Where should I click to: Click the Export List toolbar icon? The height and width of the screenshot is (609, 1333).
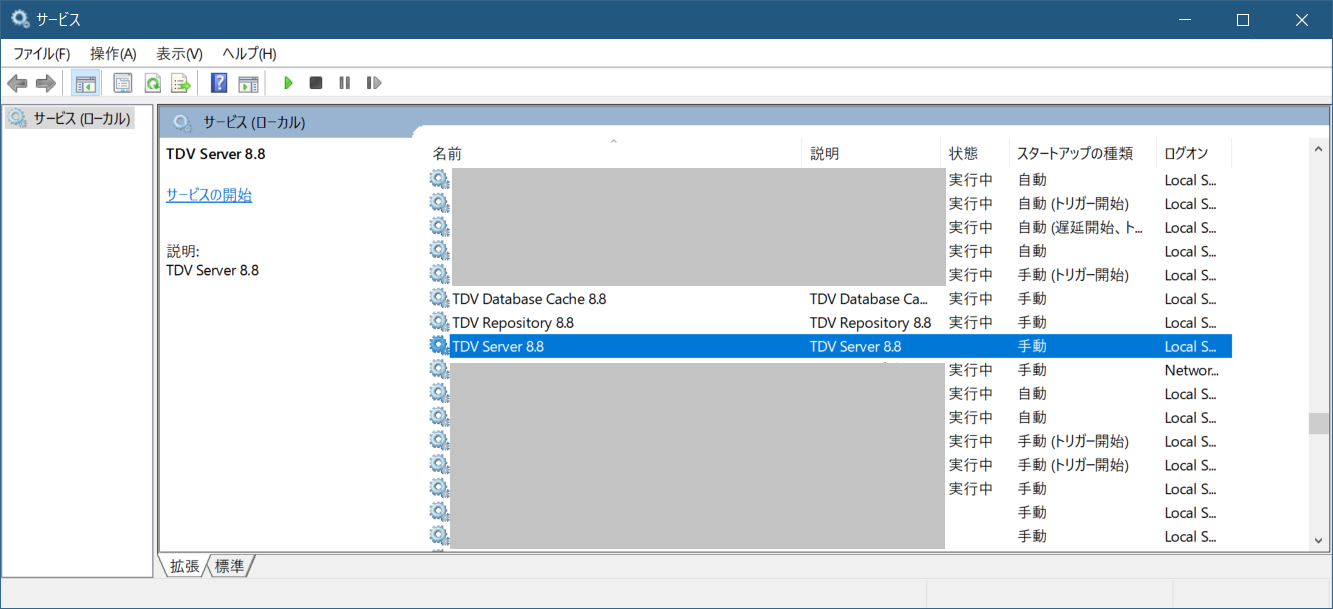[x=181, y=83]
